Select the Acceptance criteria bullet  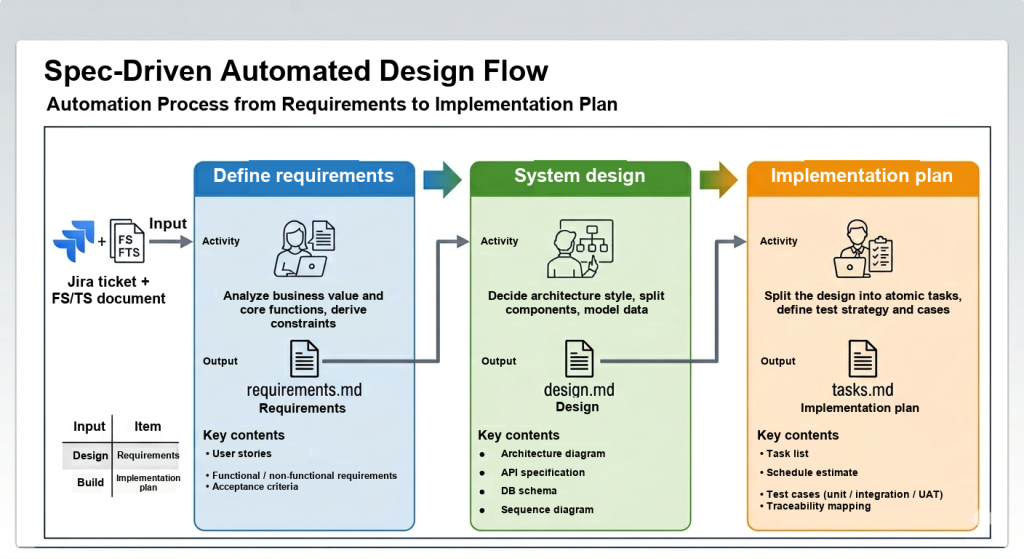(x=252, y=487)
